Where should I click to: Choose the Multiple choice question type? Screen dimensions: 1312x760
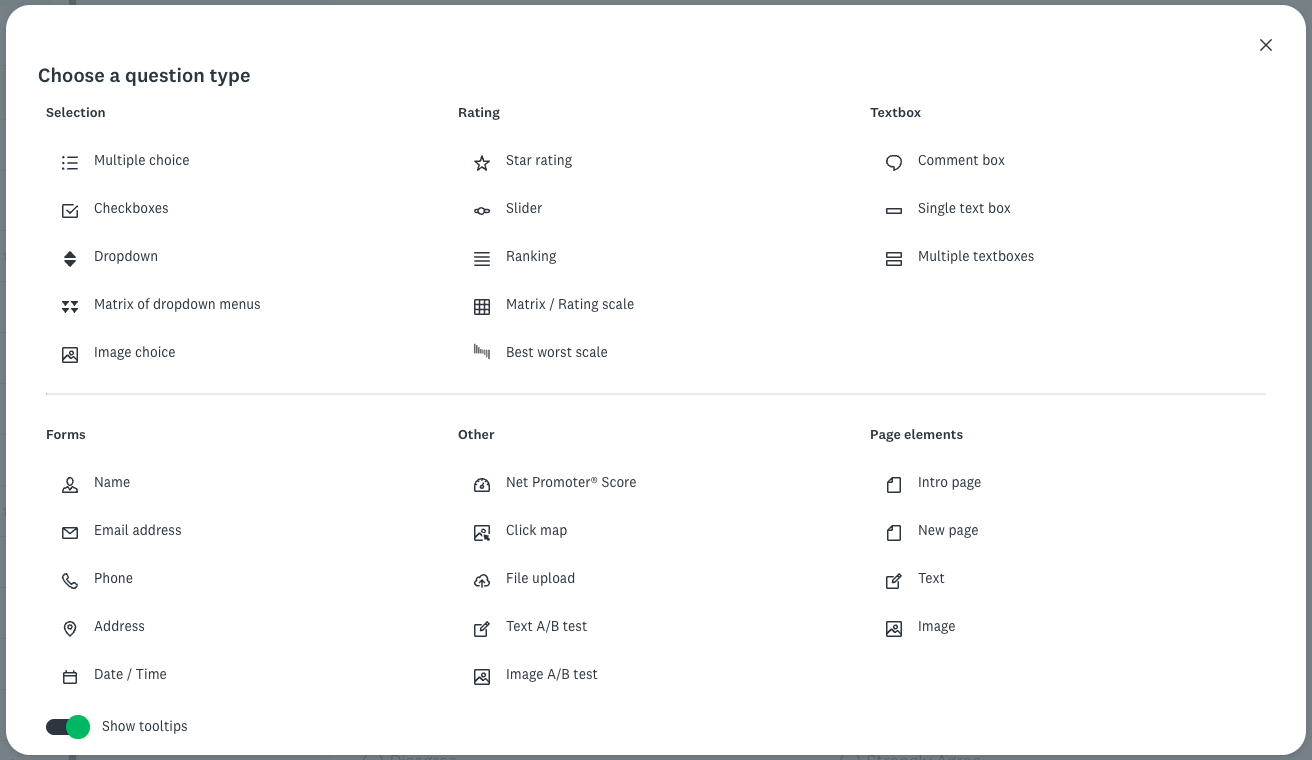tap(141, 160)
